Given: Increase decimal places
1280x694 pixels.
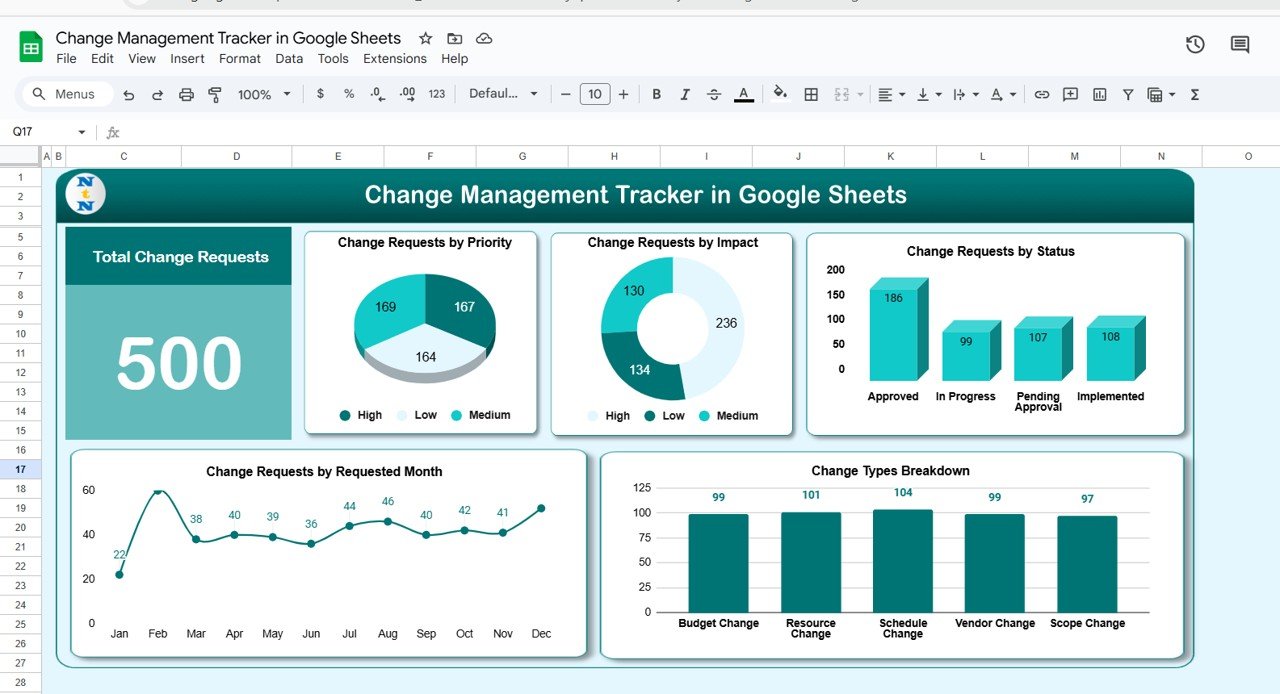Looking at the screenshot, I should (x=407, y=94).
